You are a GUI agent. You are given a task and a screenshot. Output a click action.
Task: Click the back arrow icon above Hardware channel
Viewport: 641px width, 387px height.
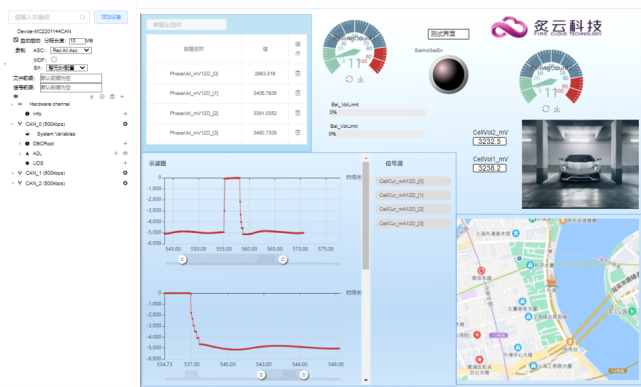point(122,97)
